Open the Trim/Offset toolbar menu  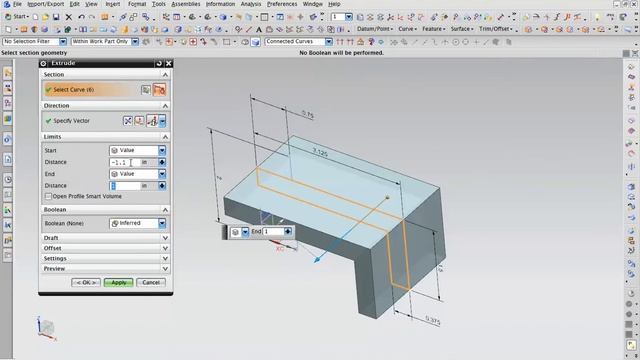click(496, 29)
